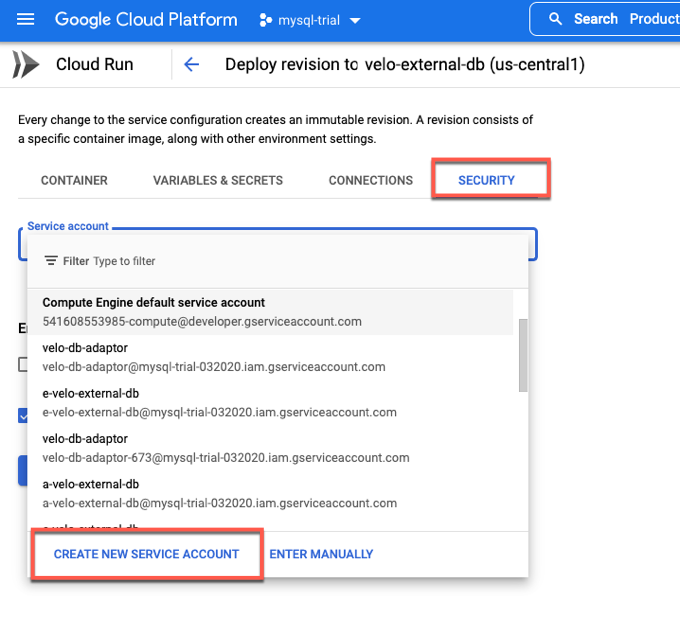Select the SECURITY tab

[x=486, y=180]
